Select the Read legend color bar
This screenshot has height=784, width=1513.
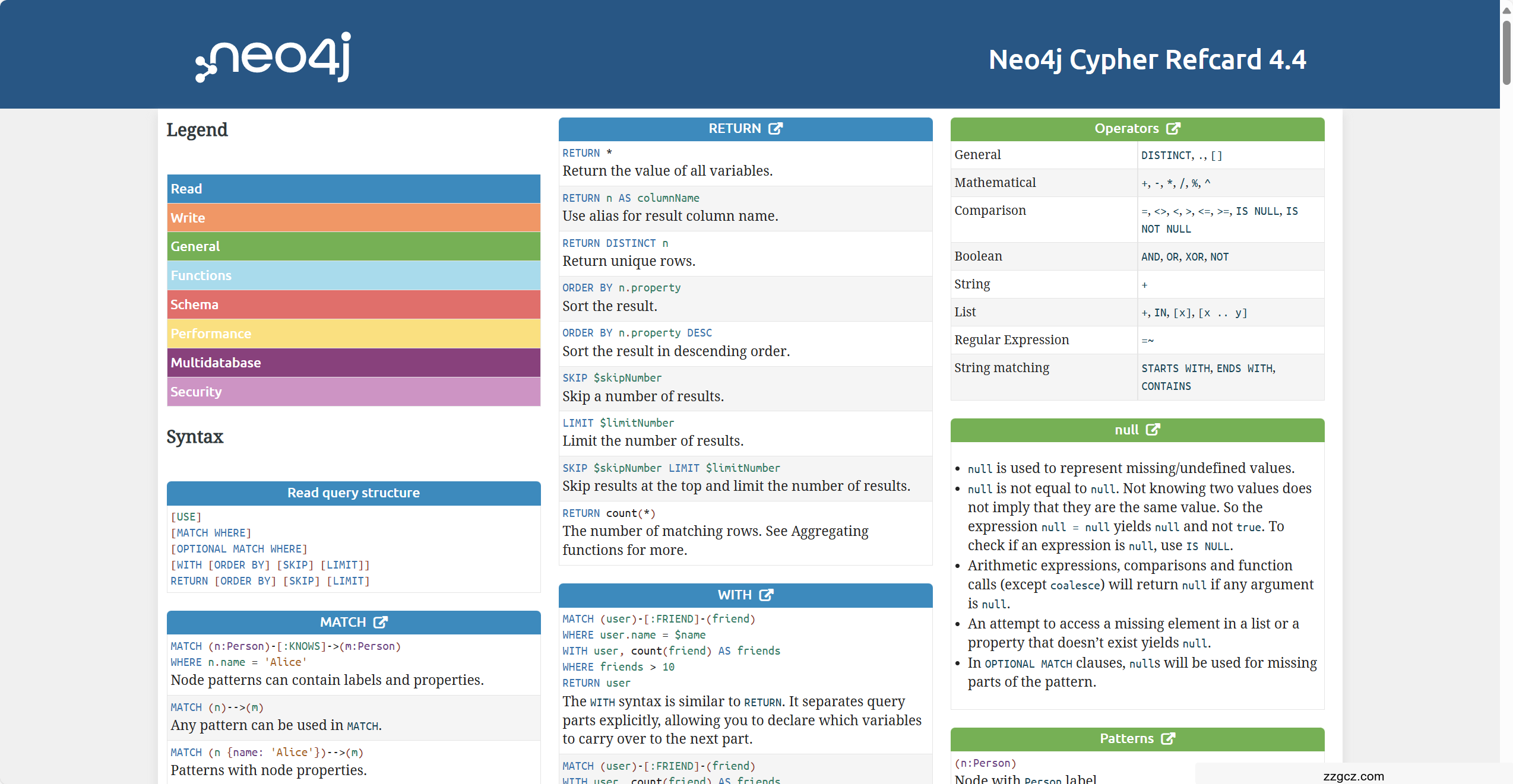click(353, 189)
